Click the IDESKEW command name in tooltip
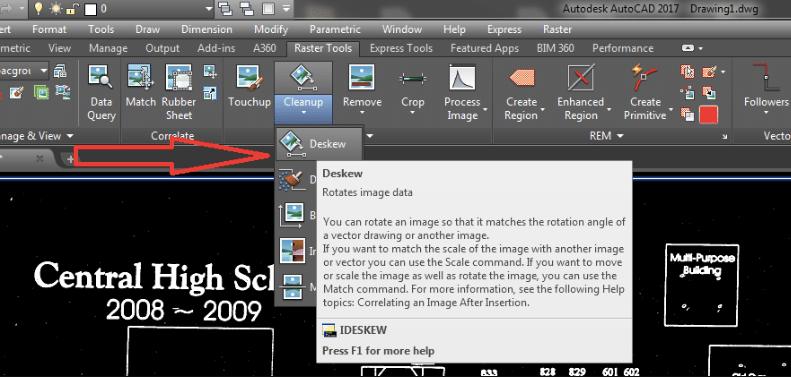The width and height of the screenshot is (791, 377). (x=363, y=330)
